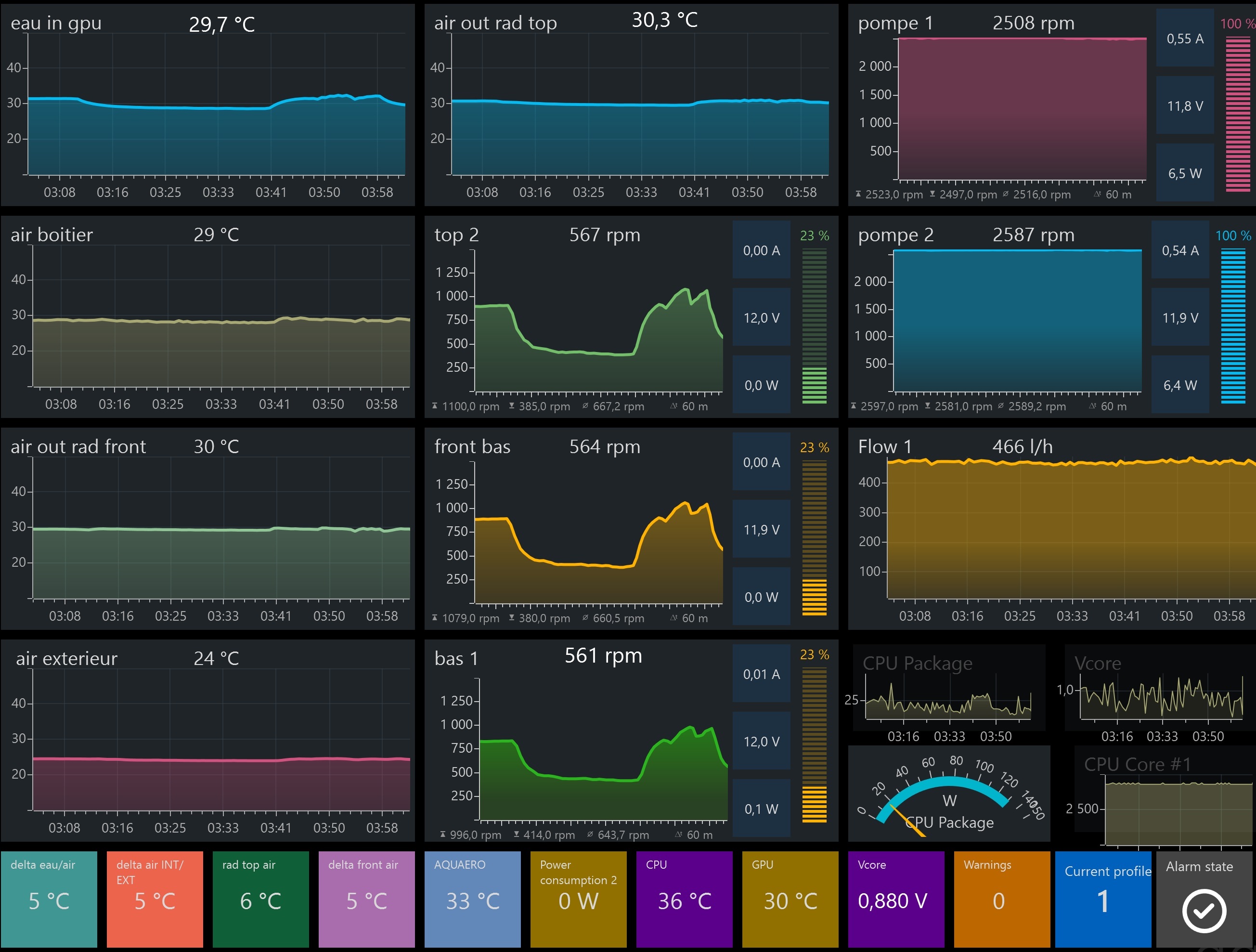
Task: Click pompe 2 6,4 W power box
Action: point(1180,385)
